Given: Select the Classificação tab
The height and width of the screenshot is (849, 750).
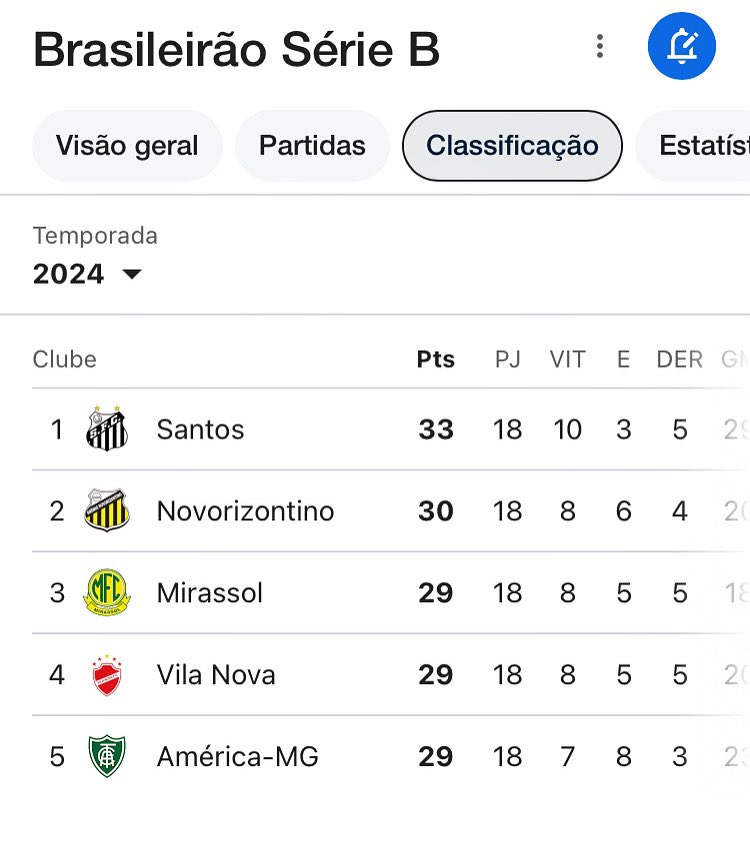Looking at the screenshot, I should pos(512,146).
